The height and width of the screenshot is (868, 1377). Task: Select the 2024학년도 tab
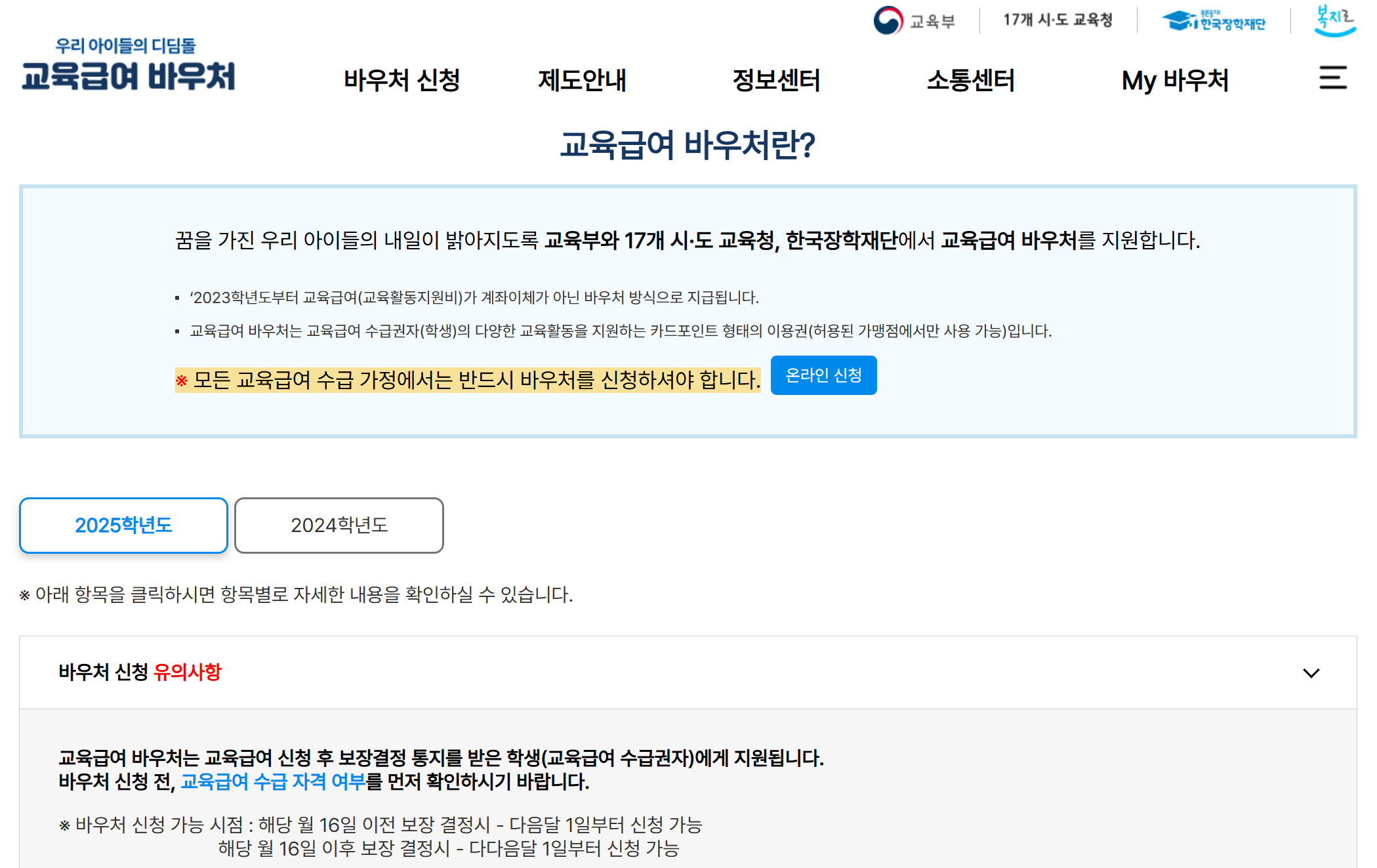click(339, 525)
